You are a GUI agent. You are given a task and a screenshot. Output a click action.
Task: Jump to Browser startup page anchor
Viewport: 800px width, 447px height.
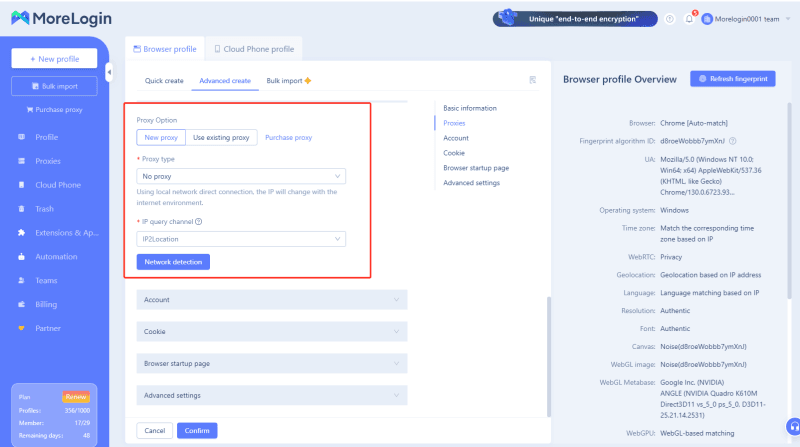coord(476,168)
